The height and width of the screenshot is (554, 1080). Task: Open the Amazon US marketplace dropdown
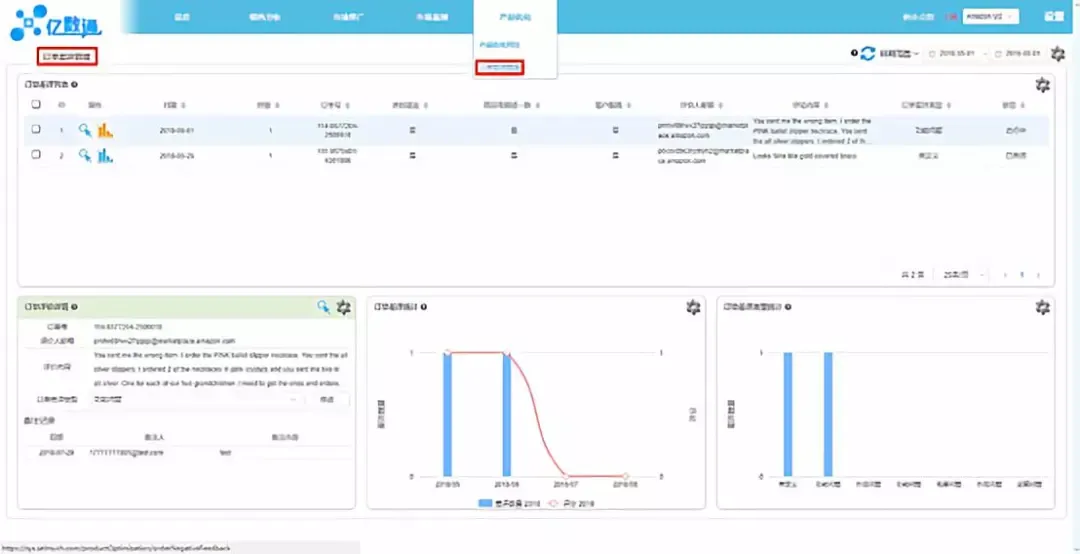990,16
